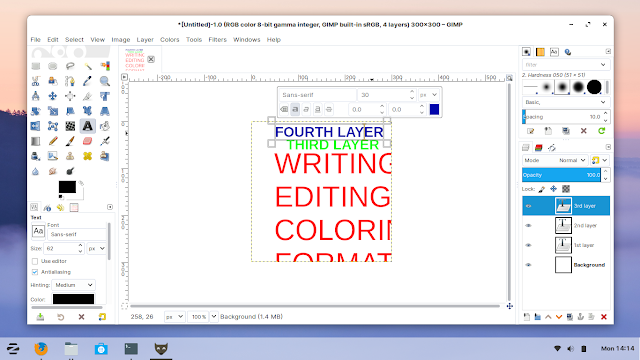Hide the 2nd layer visibility eye
The width and height of the screenshot is (640, 360).
click(x=528, y=225)
